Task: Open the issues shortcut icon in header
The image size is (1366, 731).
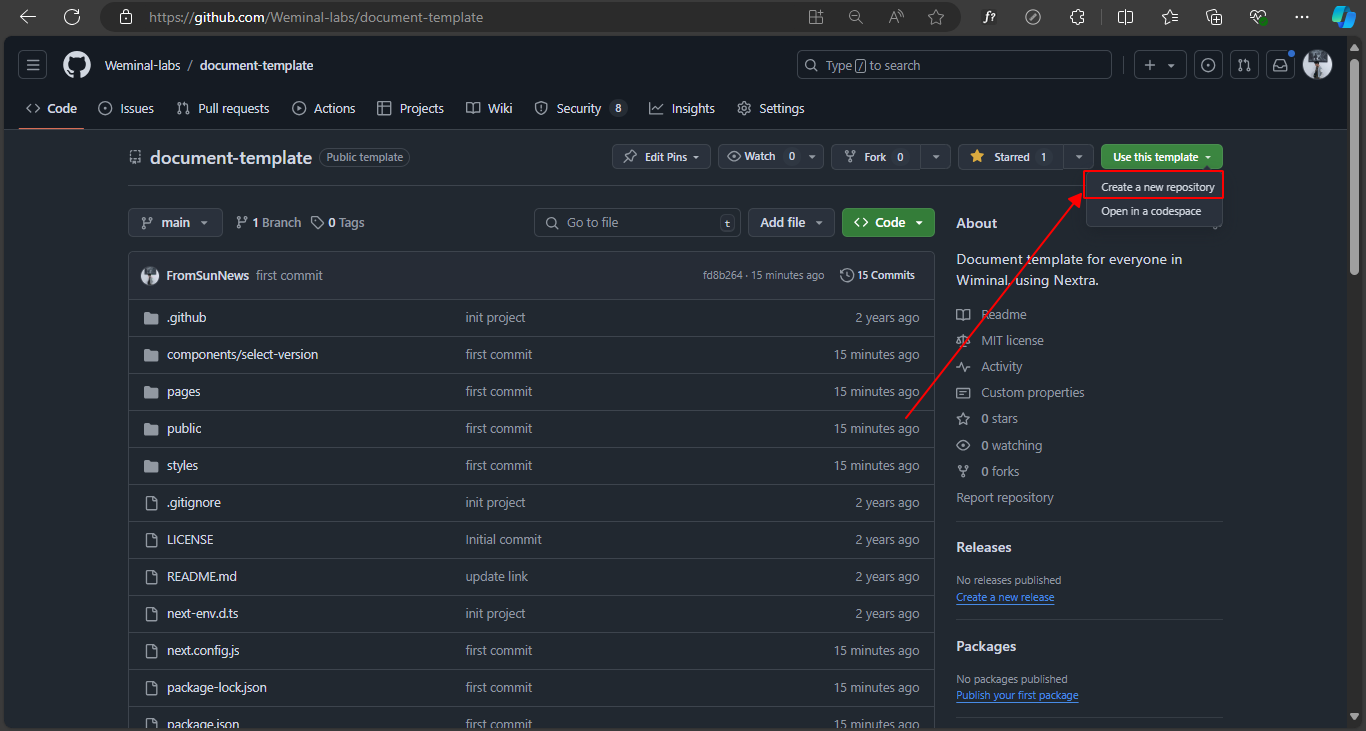Action: click(x=1208, y=65)
